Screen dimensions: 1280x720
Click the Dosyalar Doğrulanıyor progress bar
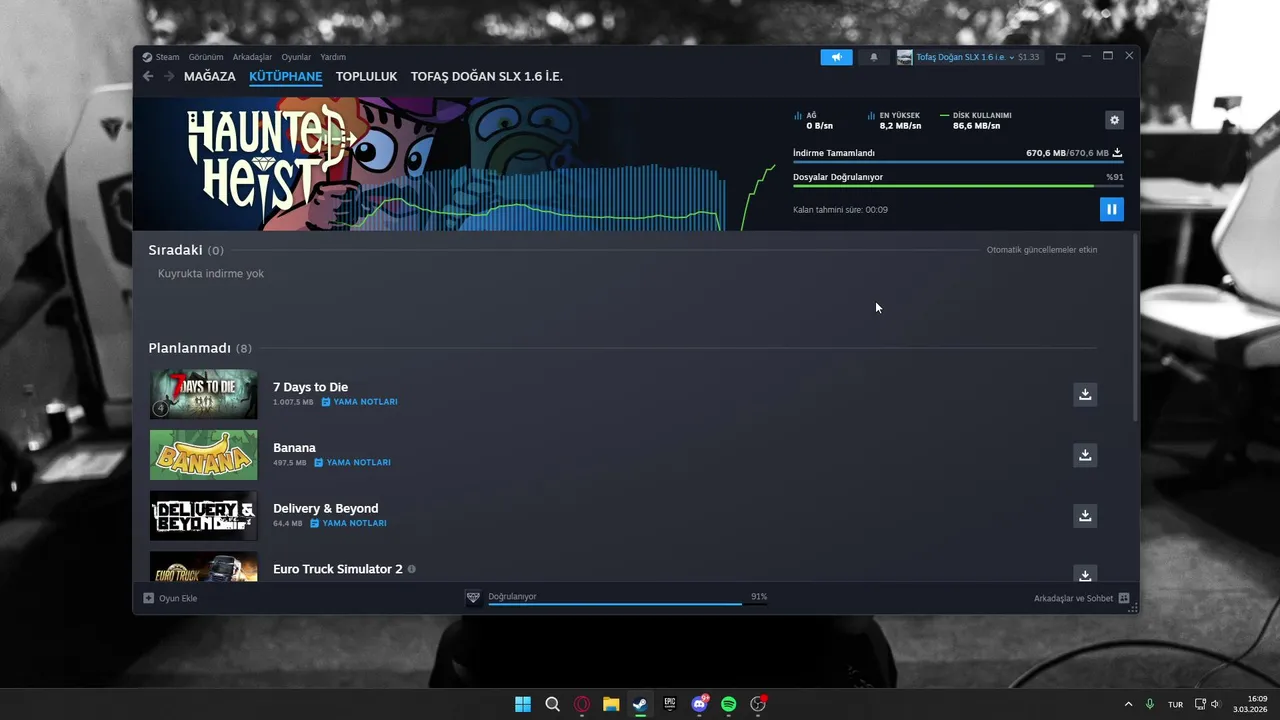tap(958, 186)
